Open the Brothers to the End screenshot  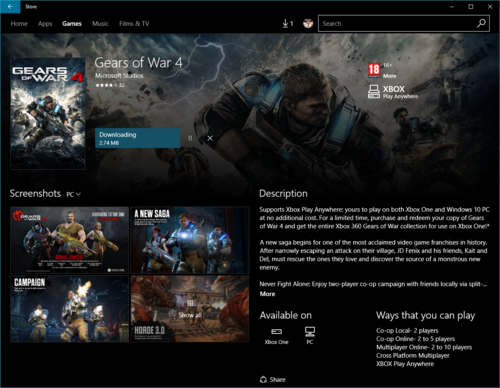pos(69,240)
